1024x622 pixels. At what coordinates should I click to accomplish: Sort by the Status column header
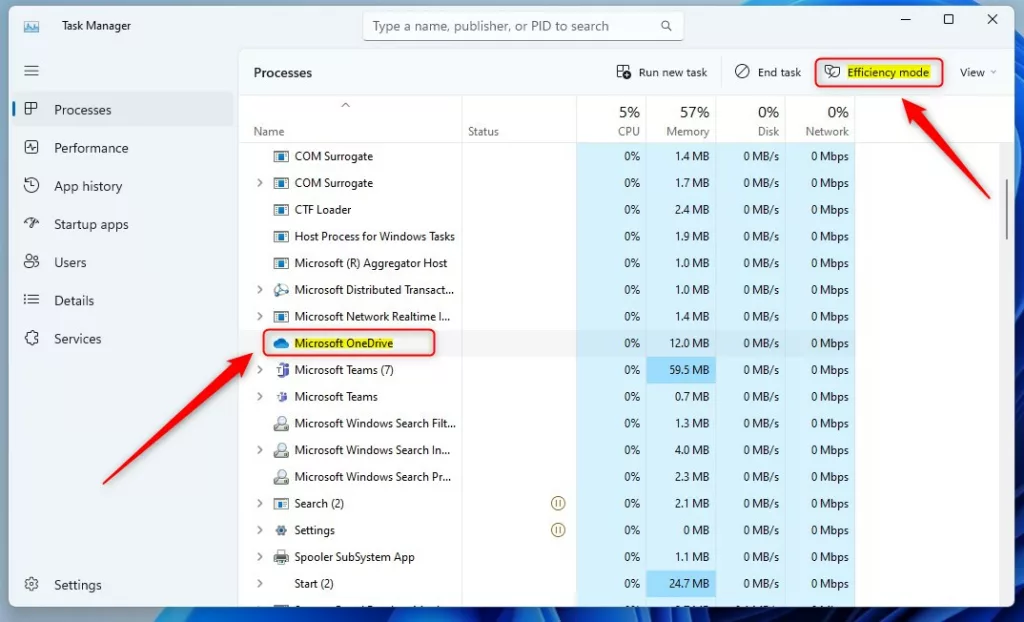coord(519,119)
